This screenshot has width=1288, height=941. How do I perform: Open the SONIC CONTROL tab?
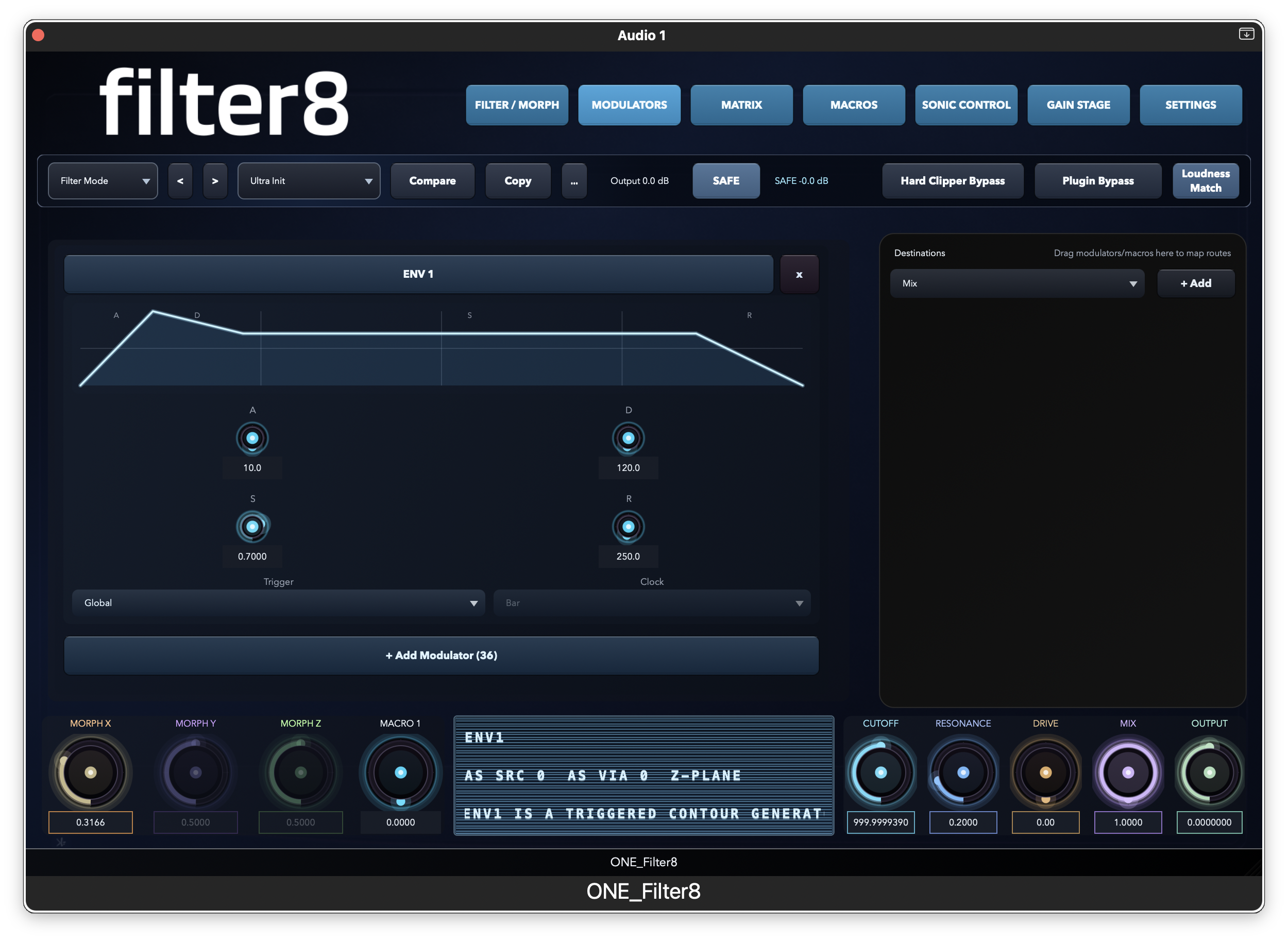pos(965,105)
